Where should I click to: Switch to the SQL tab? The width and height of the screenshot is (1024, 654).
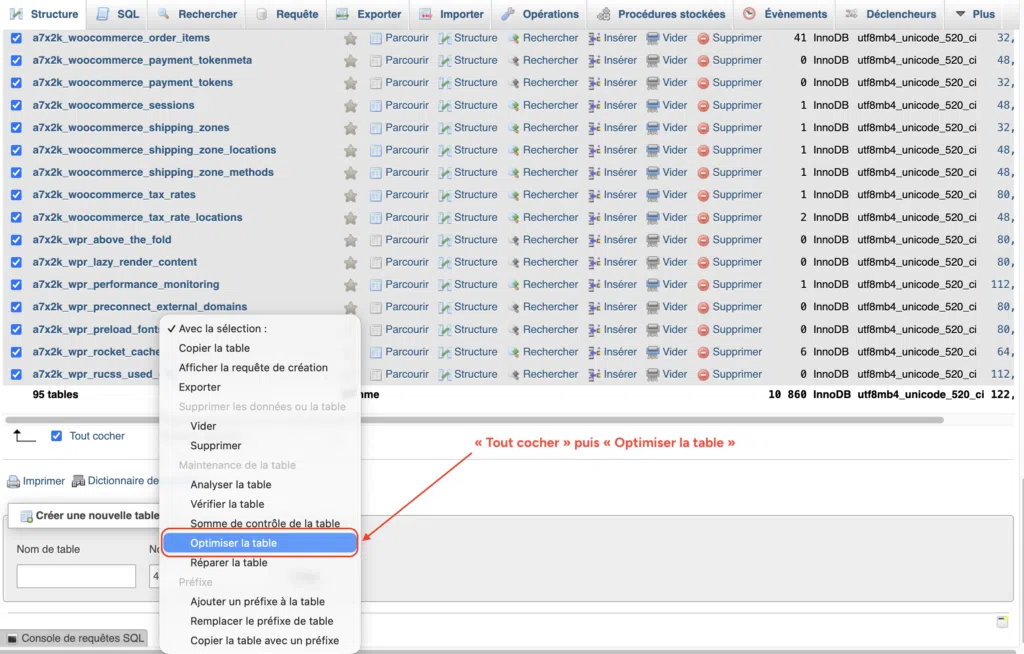(118, 14)
